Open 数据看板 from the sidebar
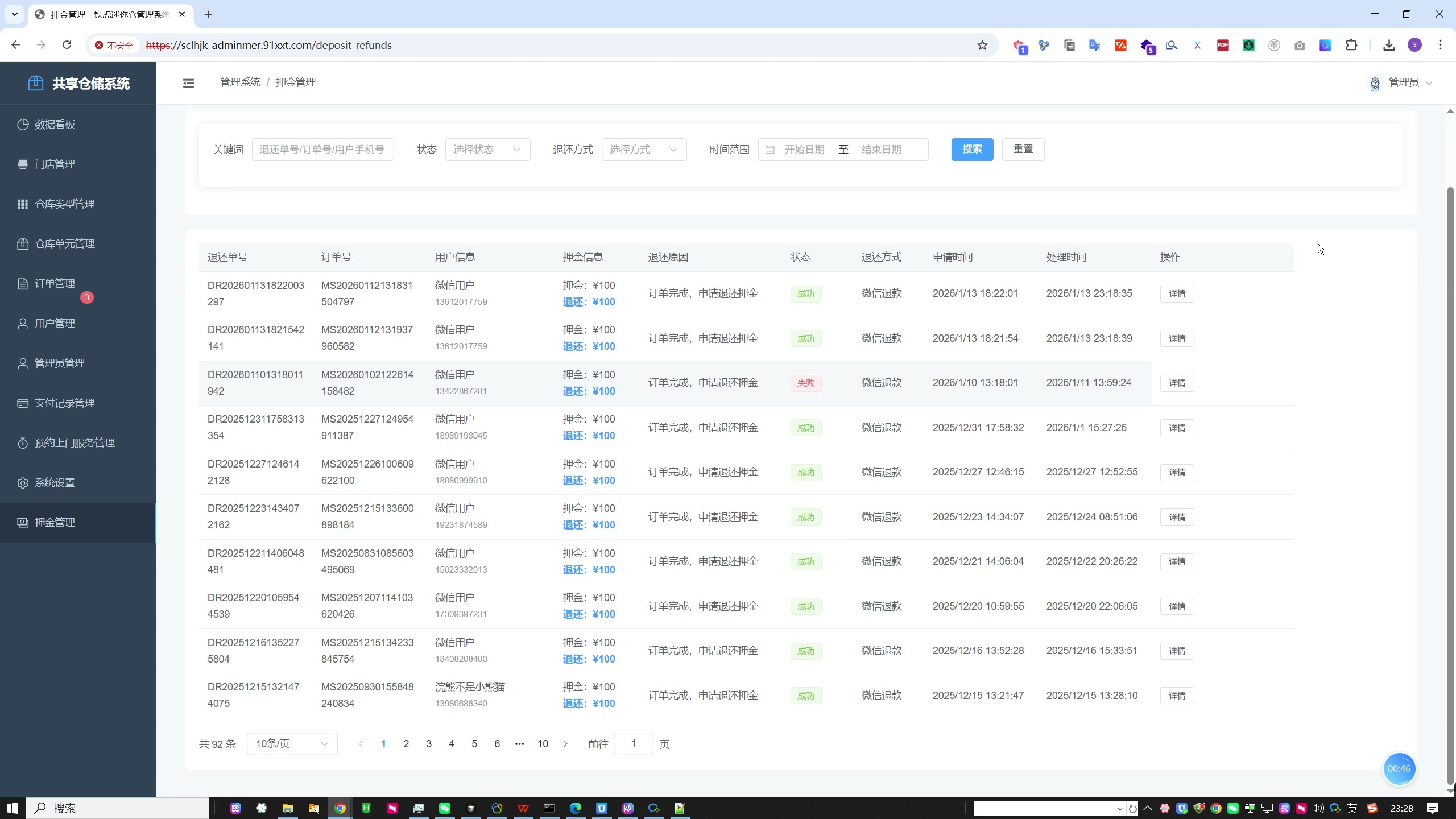 click(x=55, y=125)
